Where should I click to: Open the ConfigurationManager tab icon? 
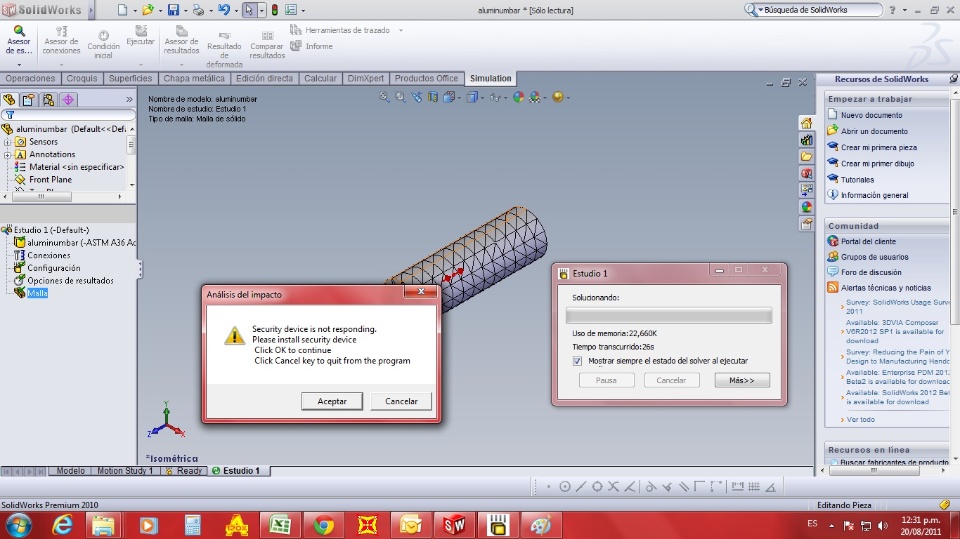point(48,99)
